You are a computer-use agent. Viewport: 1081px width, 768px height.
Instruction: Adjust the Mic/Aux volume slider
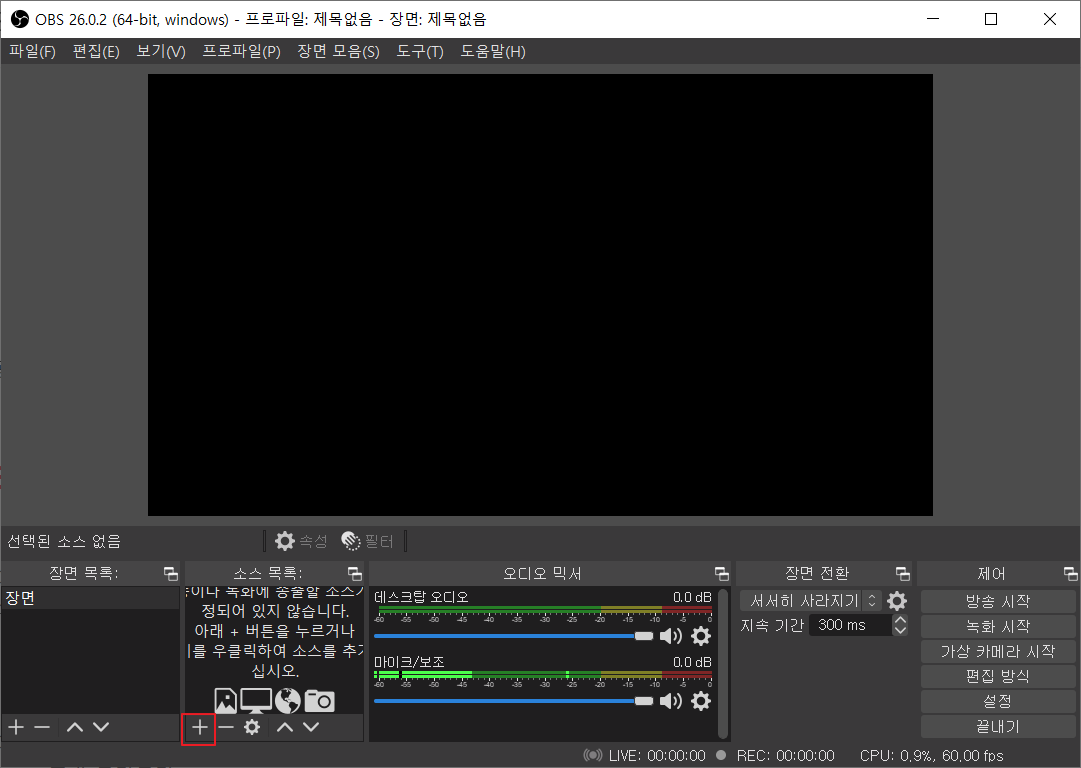(514, 701)
